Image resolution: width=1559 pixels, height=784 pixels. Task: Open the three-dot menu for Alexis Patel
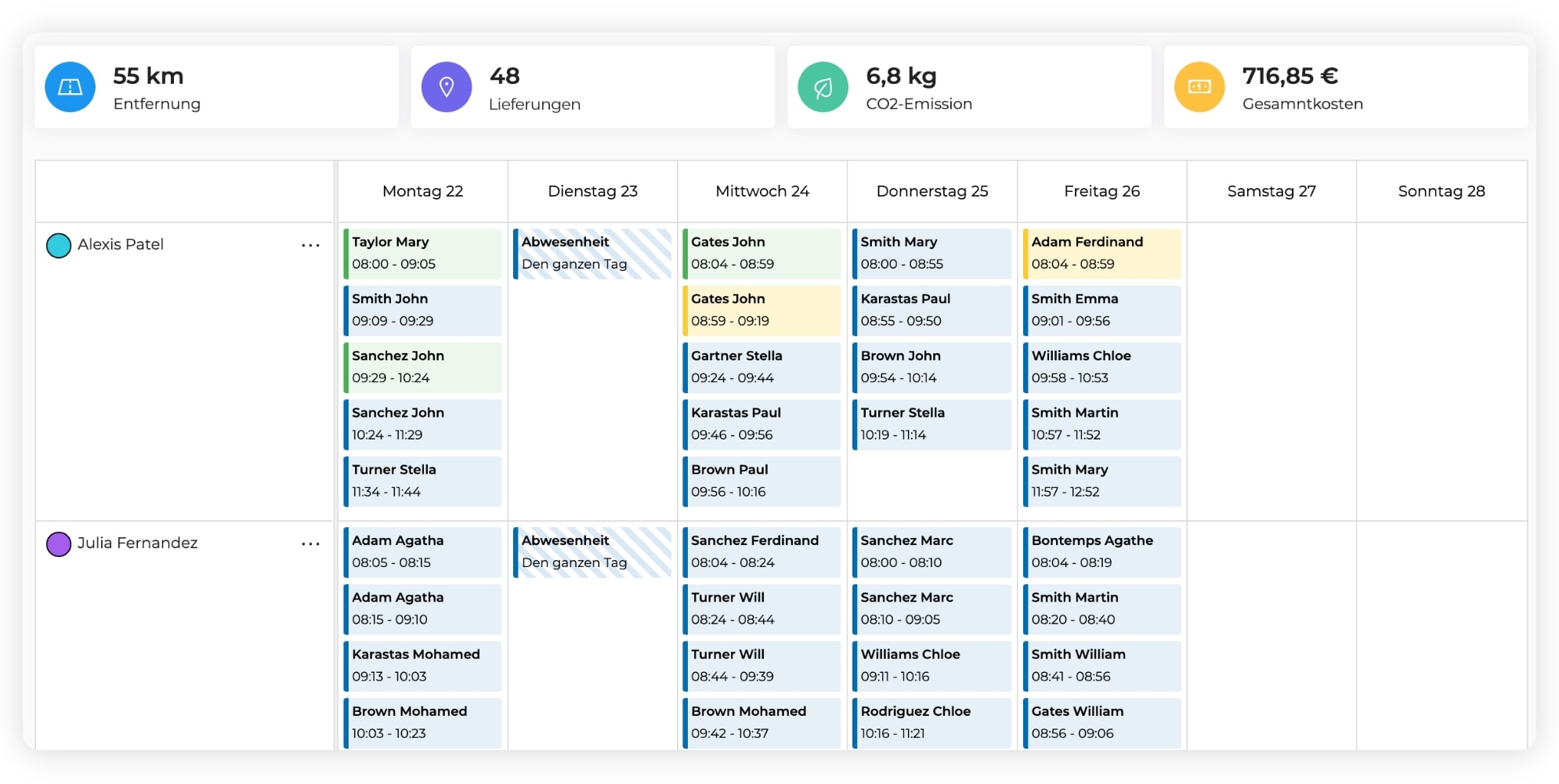click(x=310, y=245)
